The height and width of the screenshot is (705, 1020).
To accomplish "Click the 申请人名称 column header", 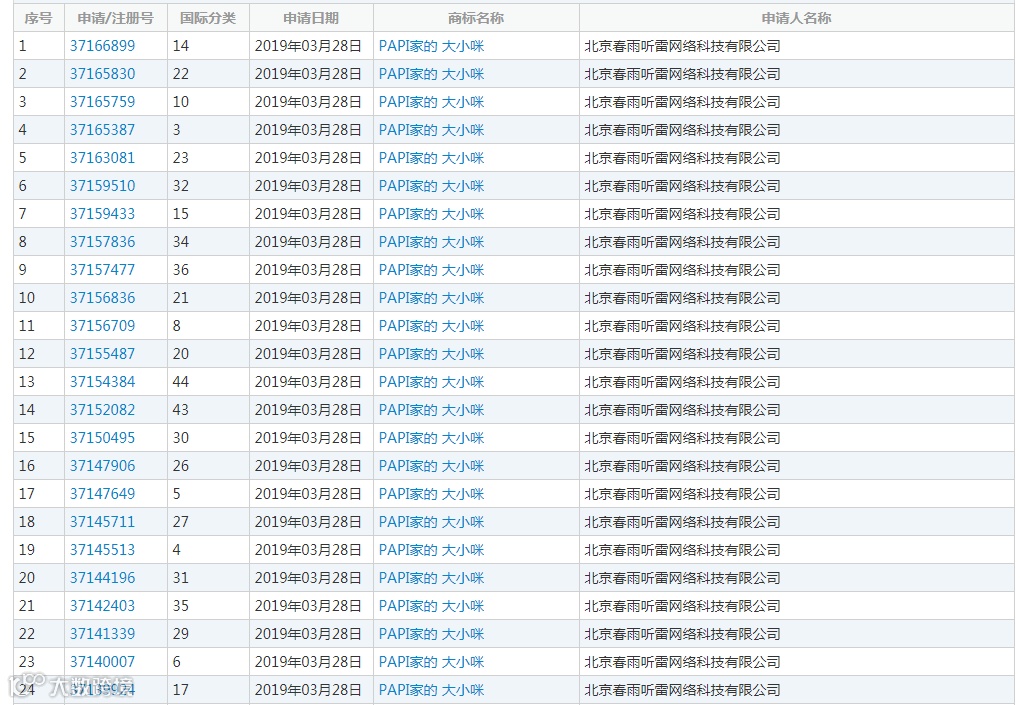I will (x=797, y=18).
